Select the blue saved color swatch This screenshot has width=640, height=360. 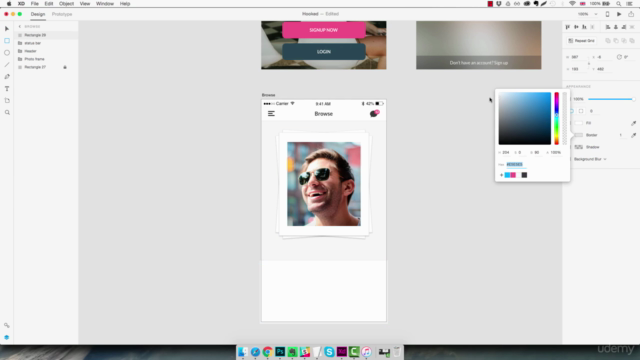[507, 175]
